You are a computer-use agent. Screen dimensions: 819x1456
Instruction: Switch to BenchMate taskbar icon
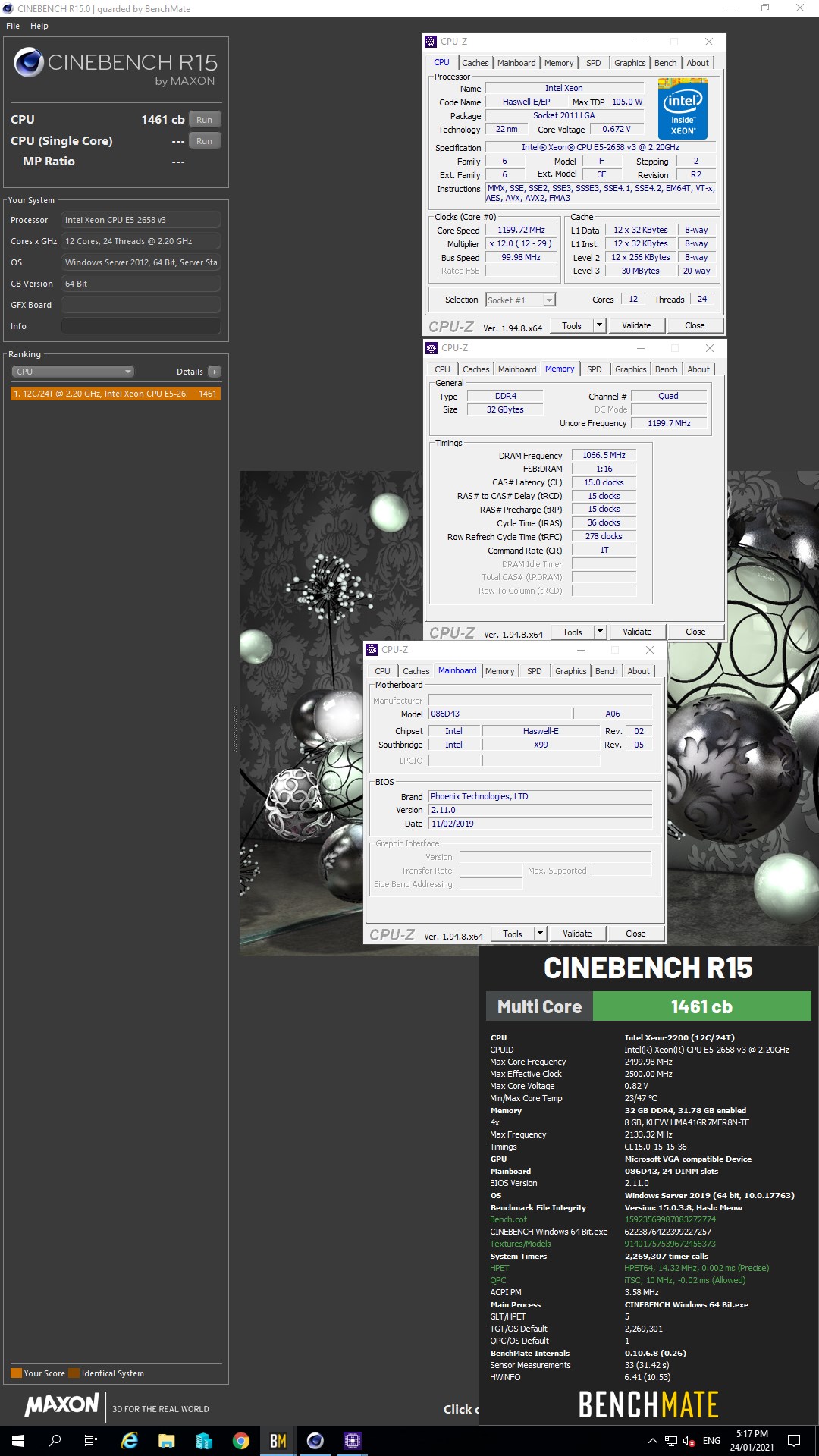278,1441
